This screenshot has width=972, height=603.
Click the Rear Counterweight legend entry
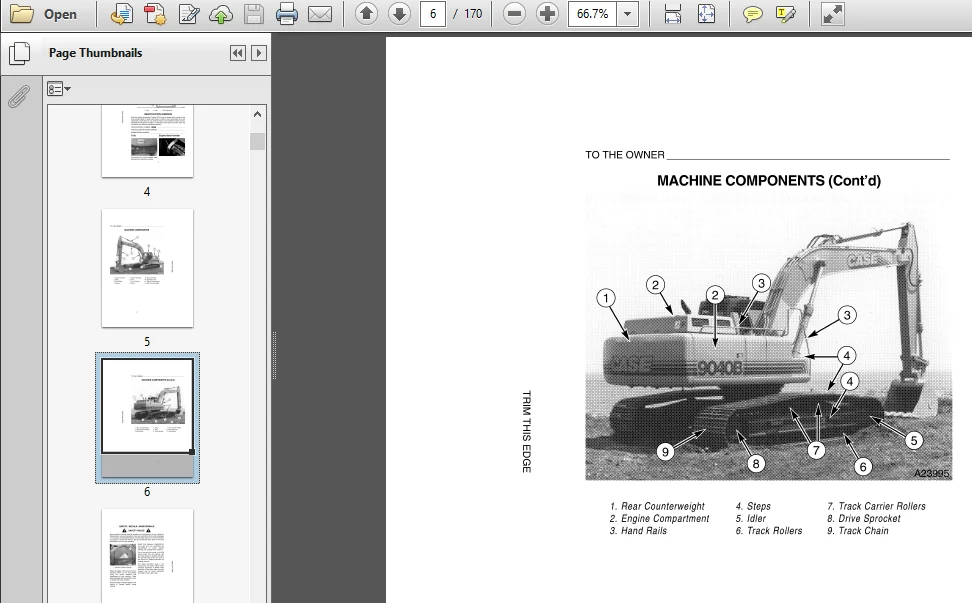point(657,506)
